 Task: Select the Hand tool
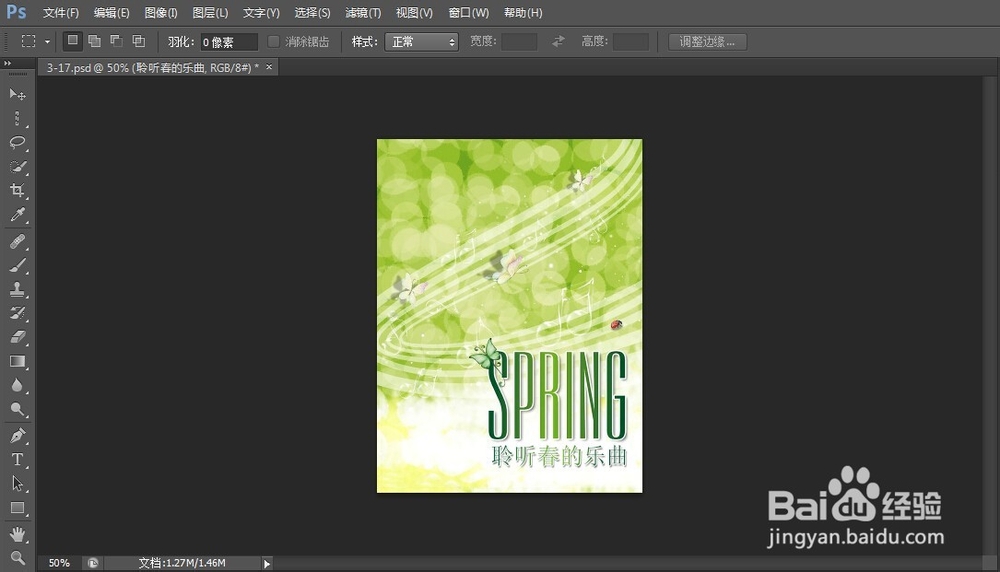[x=17, y=534]
